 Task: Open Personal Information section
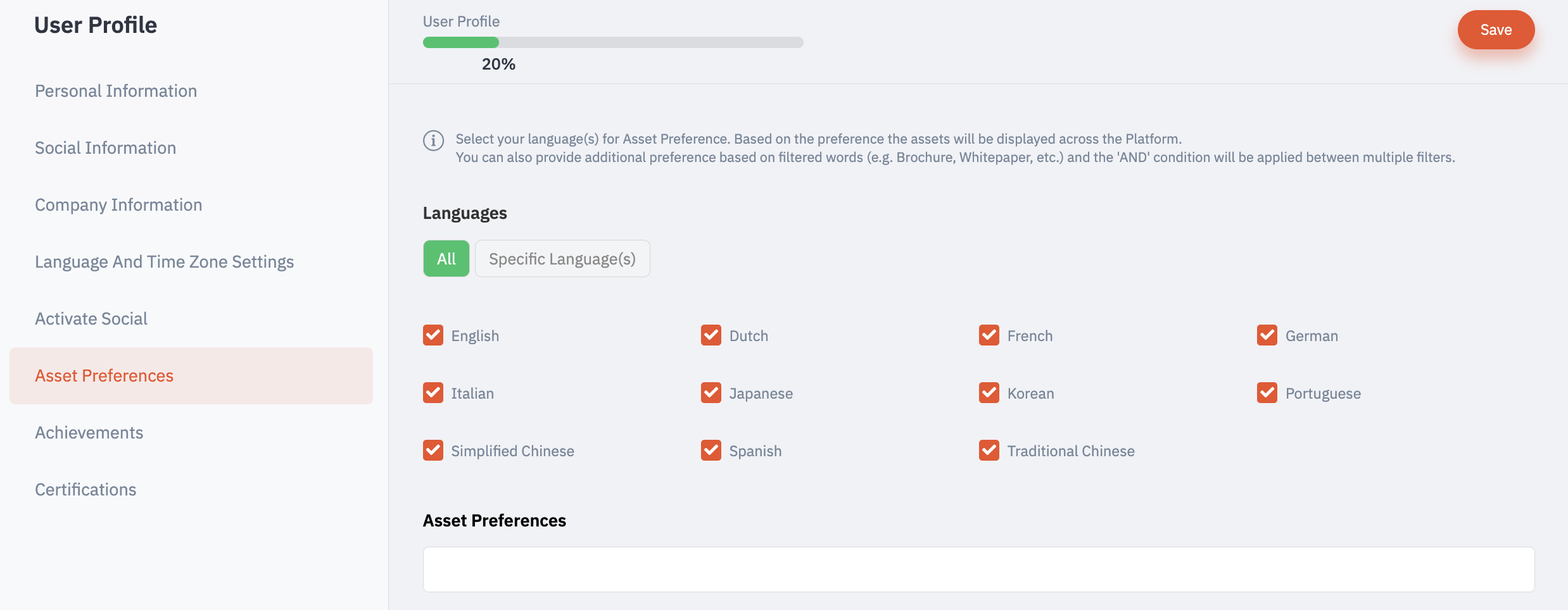tap(116, 91)
